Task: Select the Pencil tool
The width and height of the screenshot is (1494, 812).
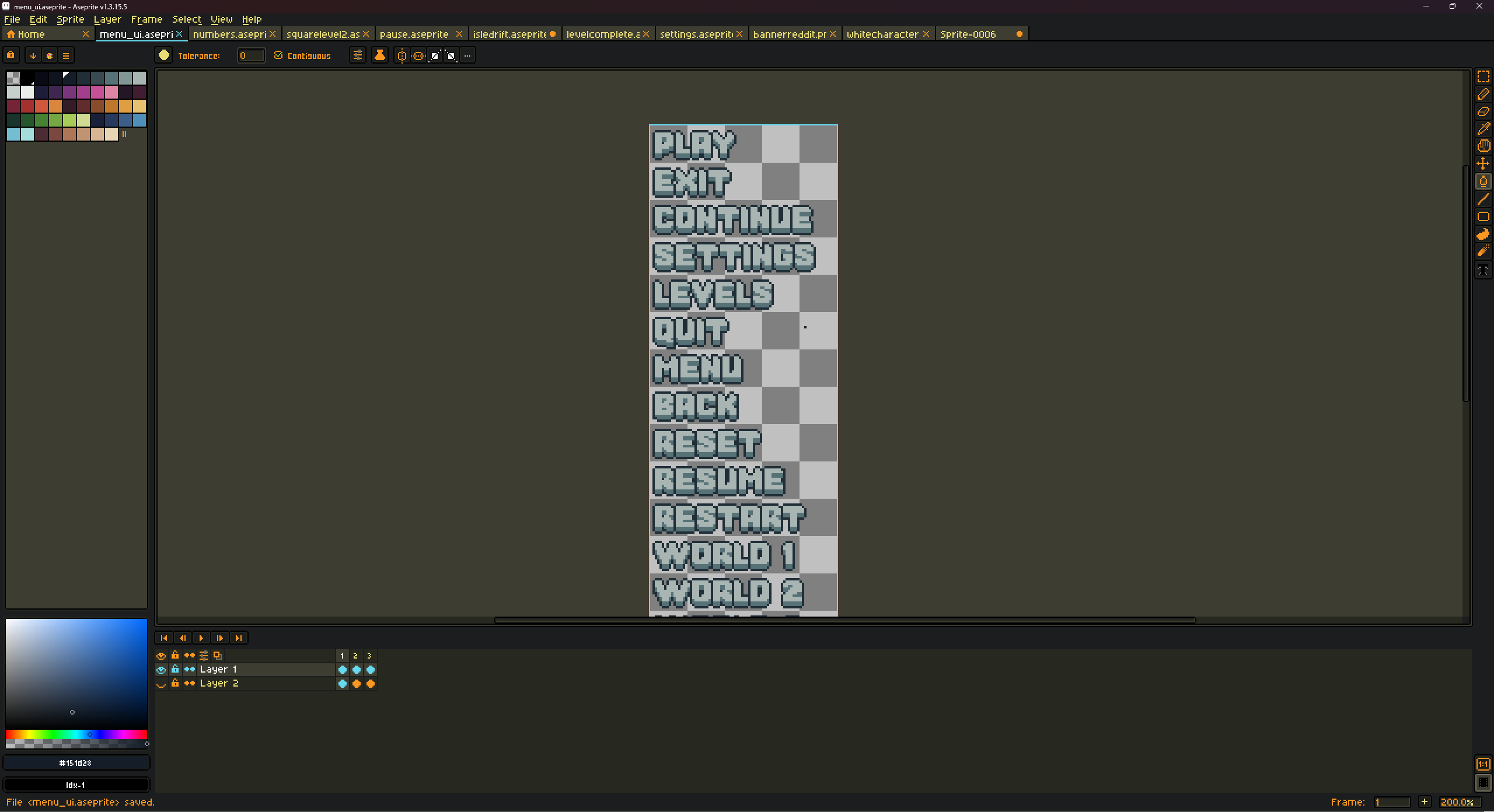Action: pyautogui.click(x=1483, y=94)
